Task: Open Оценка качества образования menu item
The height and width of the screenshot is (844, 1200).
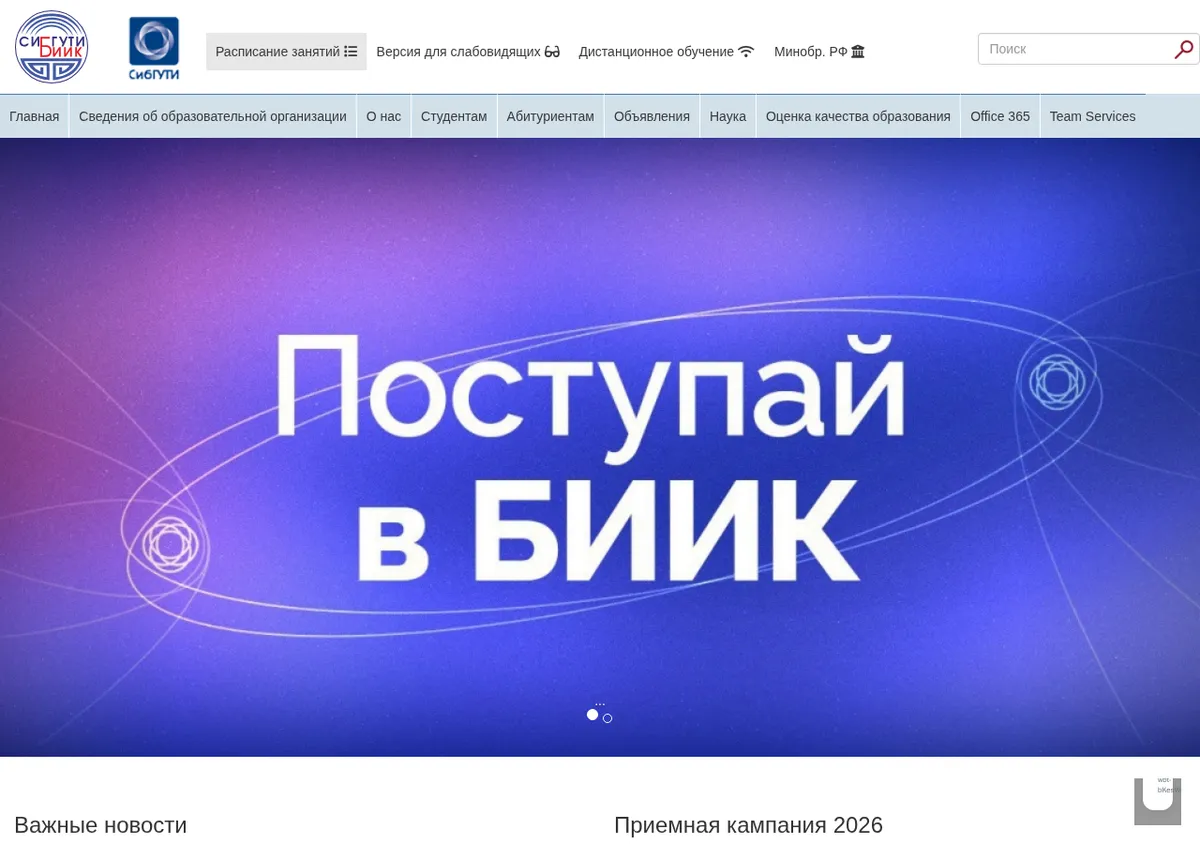Action: [858, 116]
